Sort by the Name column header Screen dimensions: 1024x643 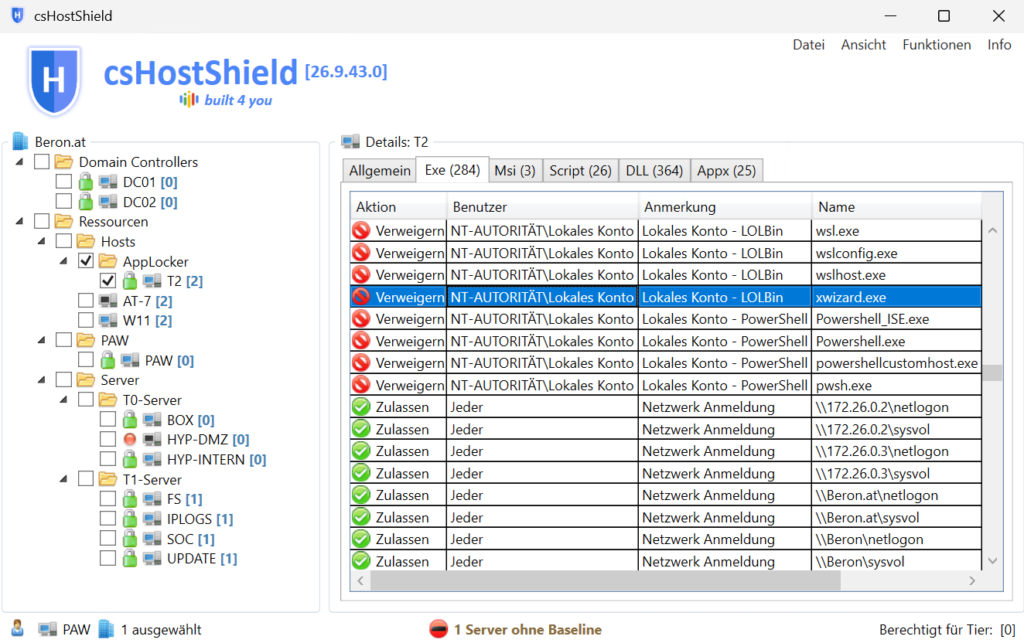pos(897,207)
